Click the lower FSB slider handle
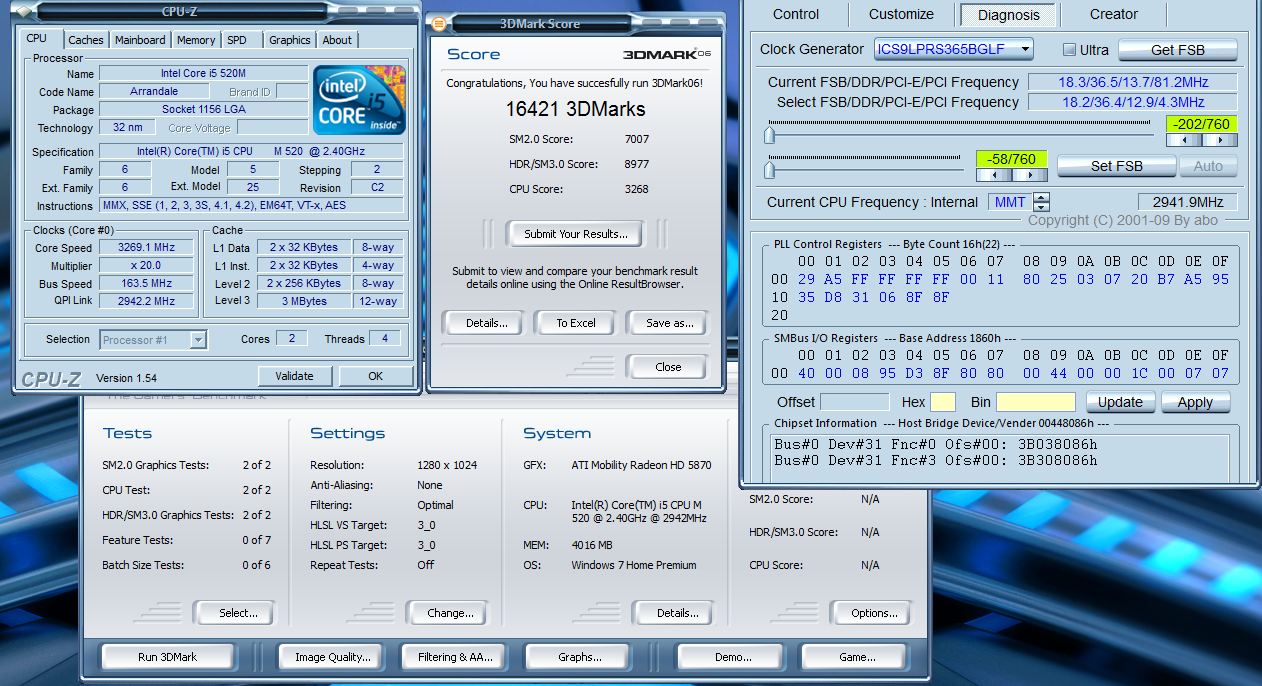 (770, 168)
